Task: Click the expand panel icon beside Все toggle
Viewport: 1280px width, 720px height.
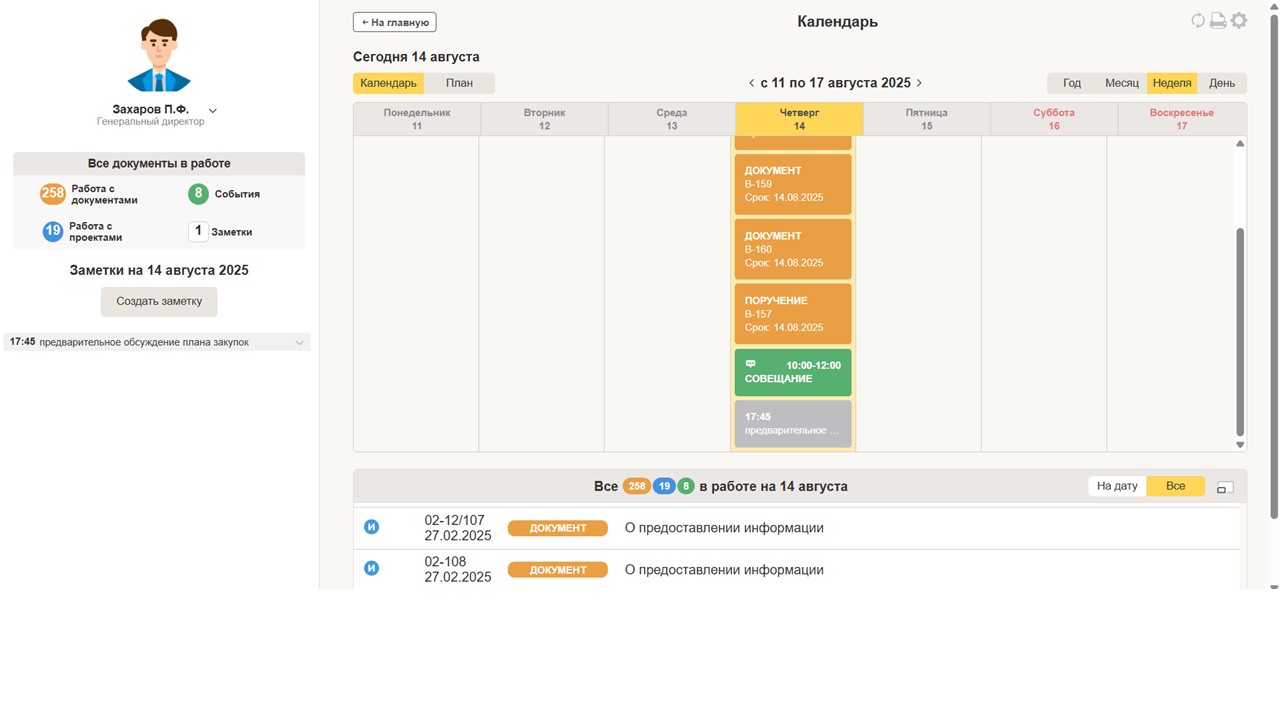Action: point(1225,487)
